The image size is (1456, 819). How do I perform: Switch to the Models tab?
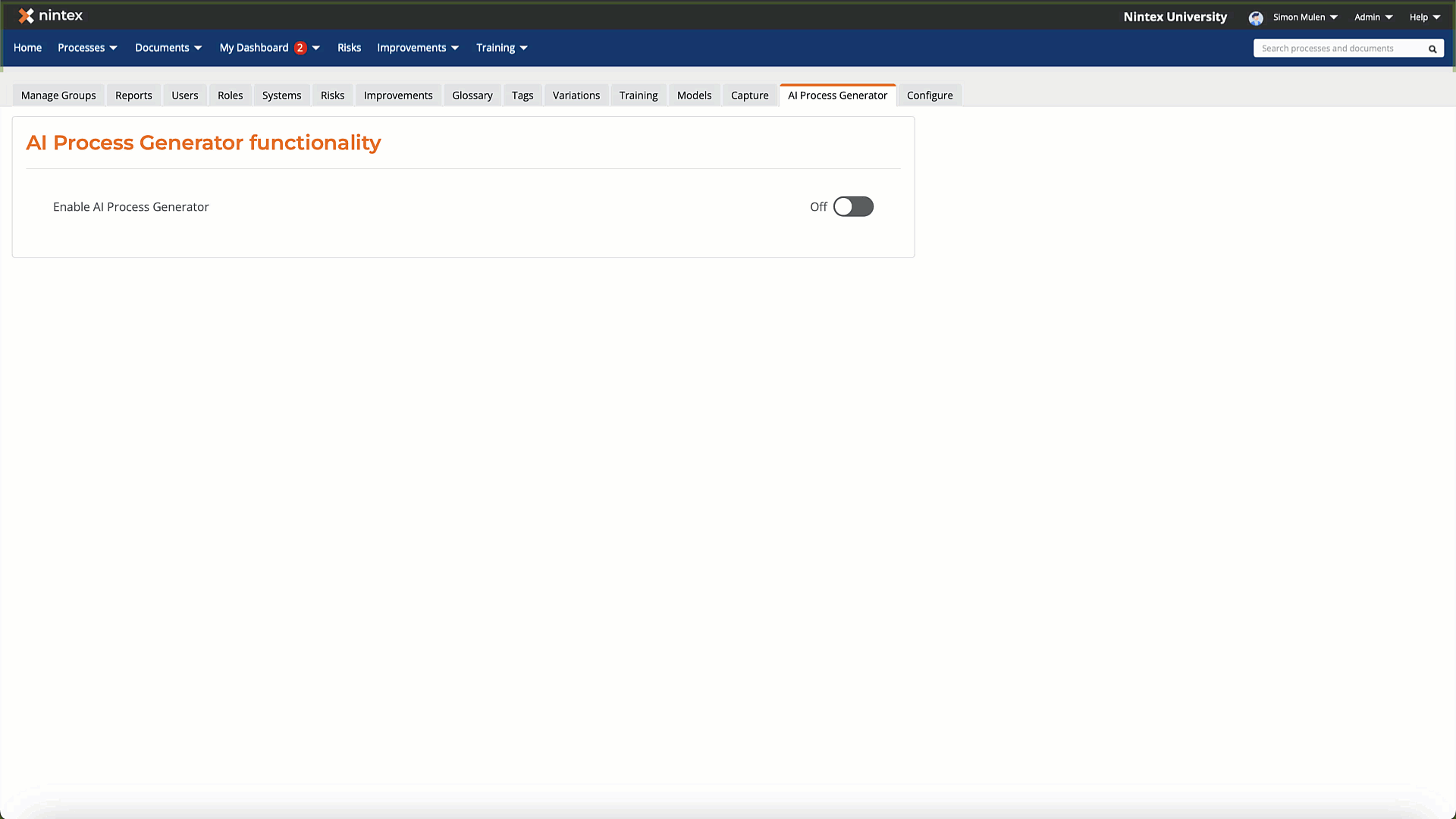coord(694,96)
